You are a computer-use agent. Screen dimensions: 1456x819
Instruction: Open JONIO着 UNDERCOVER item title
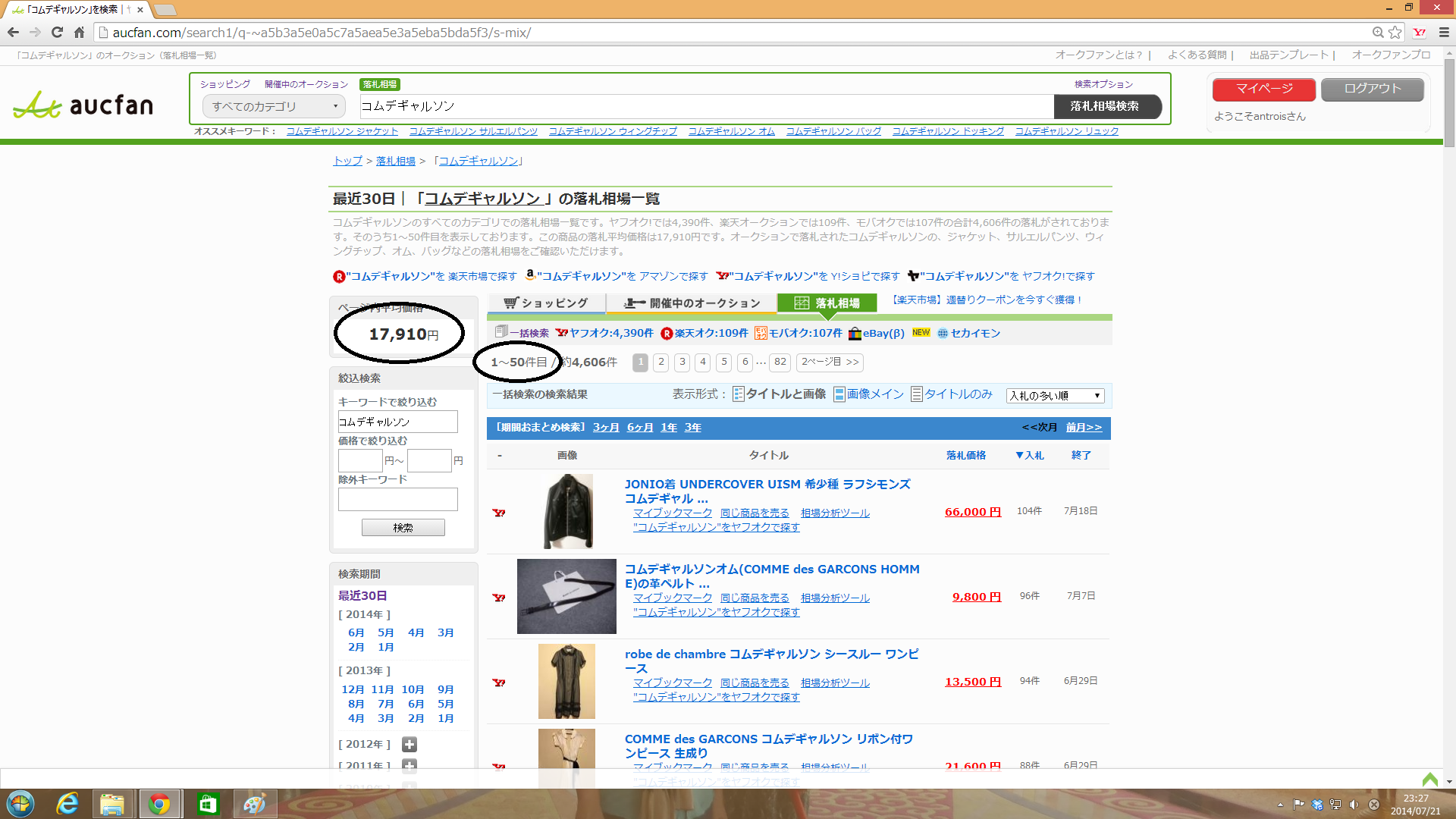[x=767, y=491]
